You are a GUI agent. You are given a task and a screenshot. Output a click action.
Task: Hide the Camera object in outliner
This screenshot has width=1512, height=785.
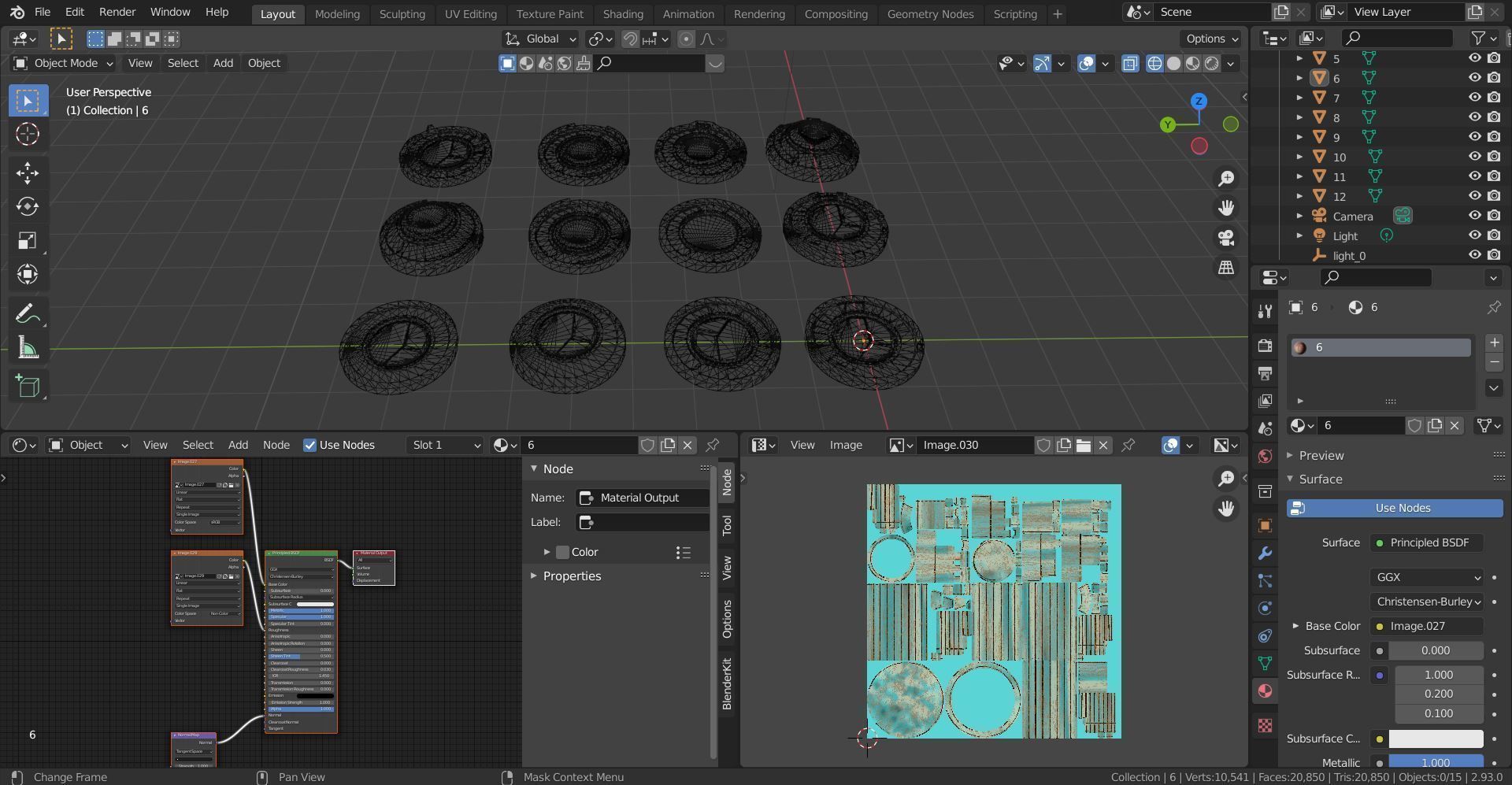pos(1474,216)
